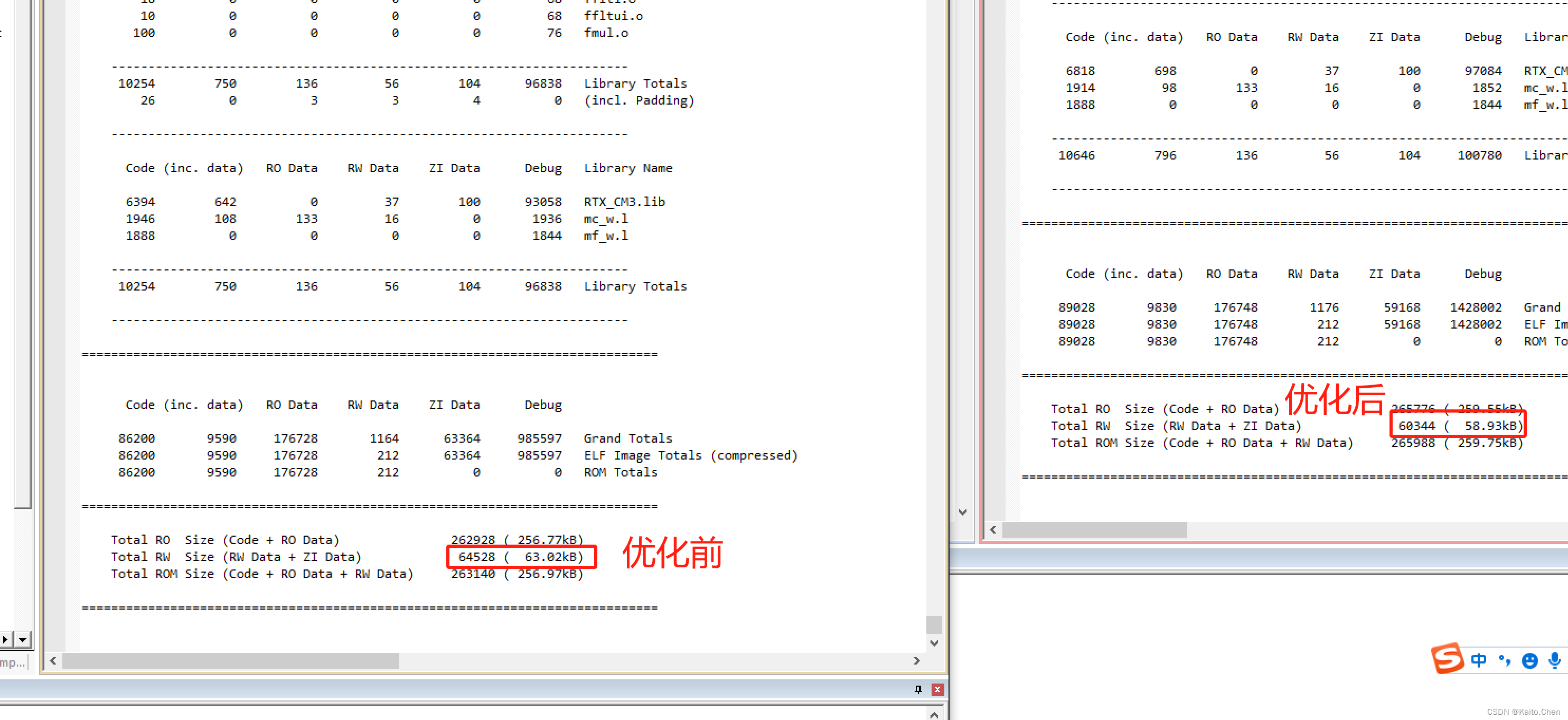The height and width of the screenshot is (720, 1568).
Task: Pin the bottom output panel
Action: pos(918,689)
